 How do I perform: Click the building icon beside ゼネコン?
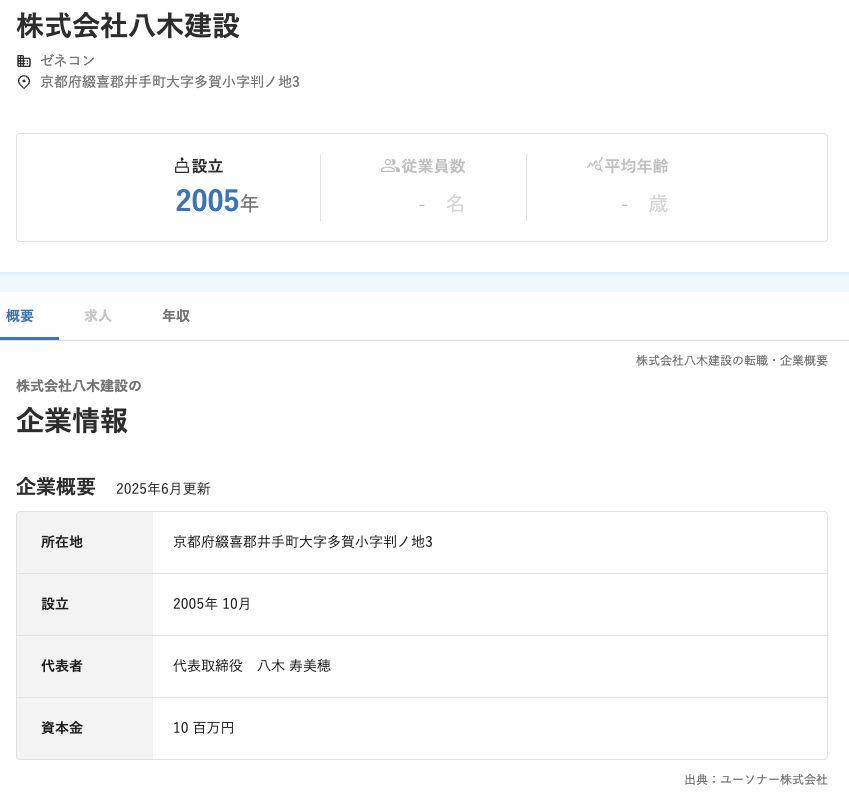(24, 61)
